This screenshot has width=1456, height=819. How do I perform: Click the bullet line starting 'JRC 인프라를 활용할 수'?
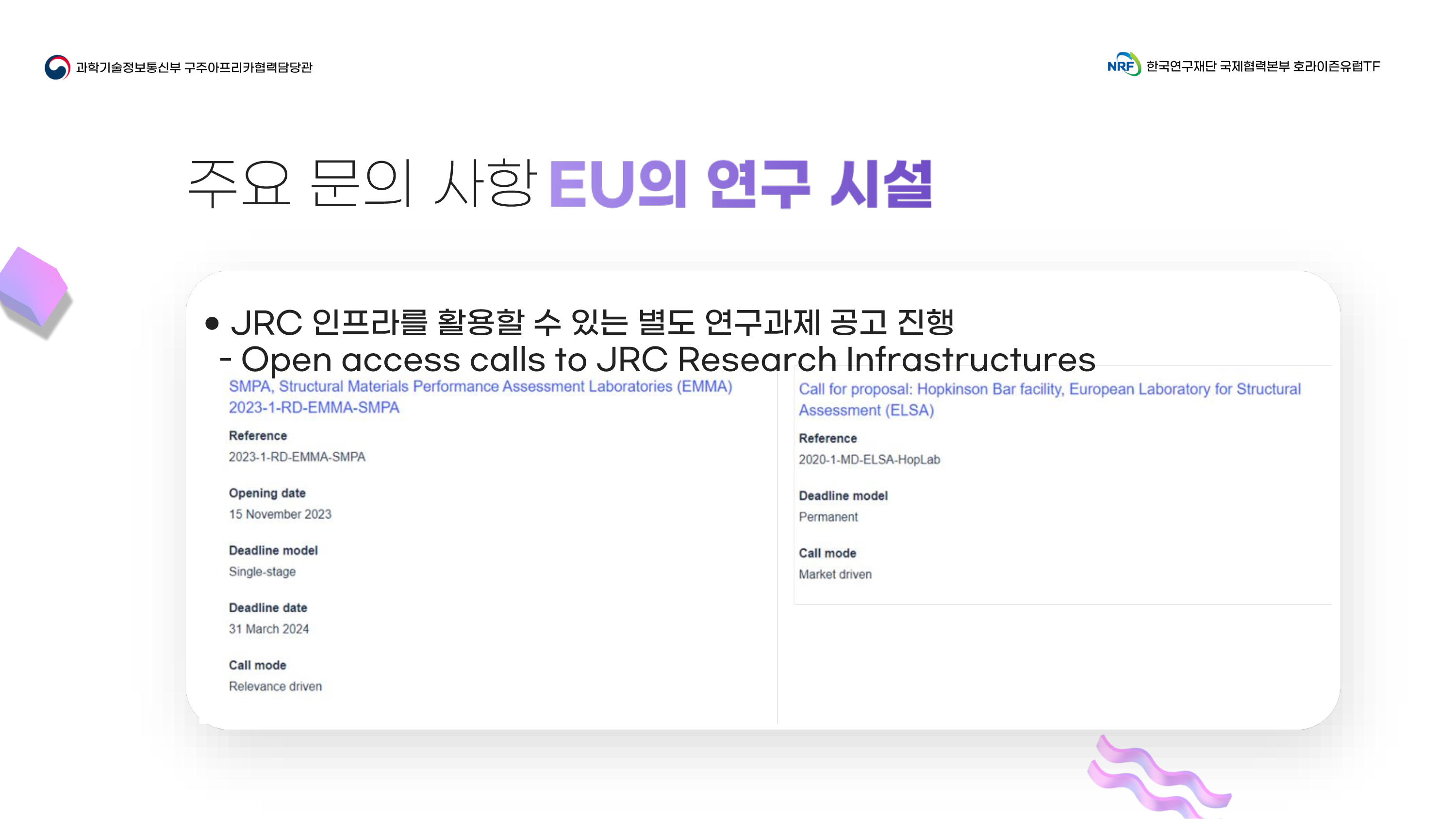[579, 323]
